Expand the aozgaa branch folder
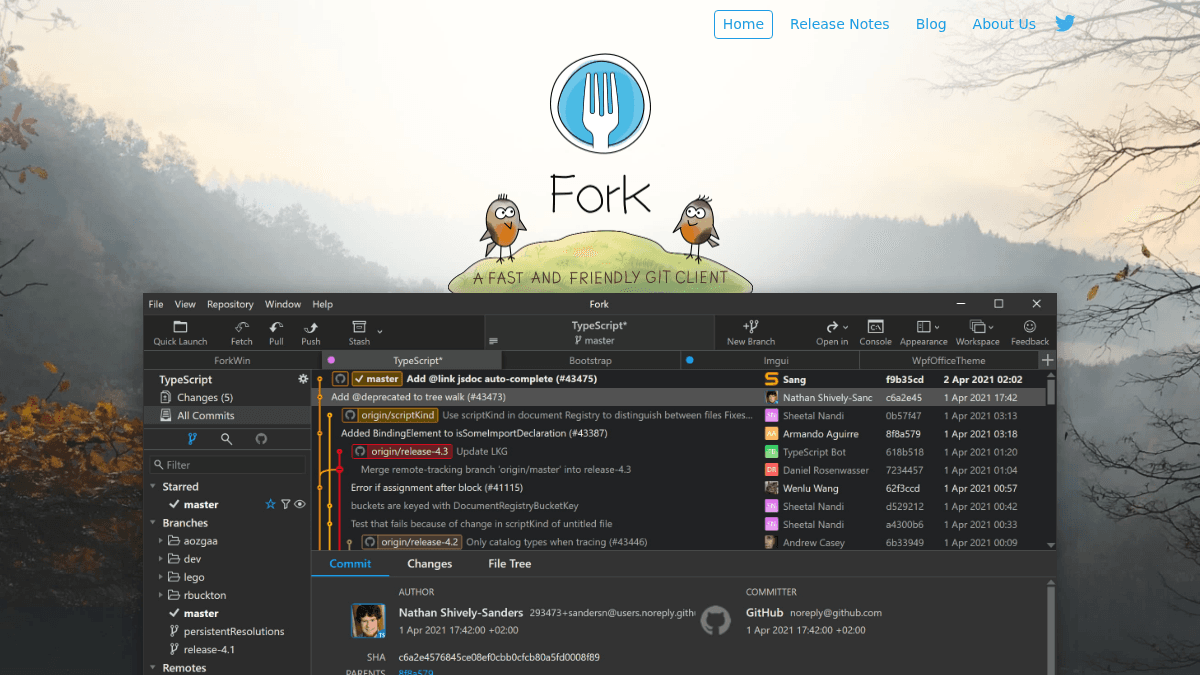This screenshot has height=675, width=1200. coord(160,541)
